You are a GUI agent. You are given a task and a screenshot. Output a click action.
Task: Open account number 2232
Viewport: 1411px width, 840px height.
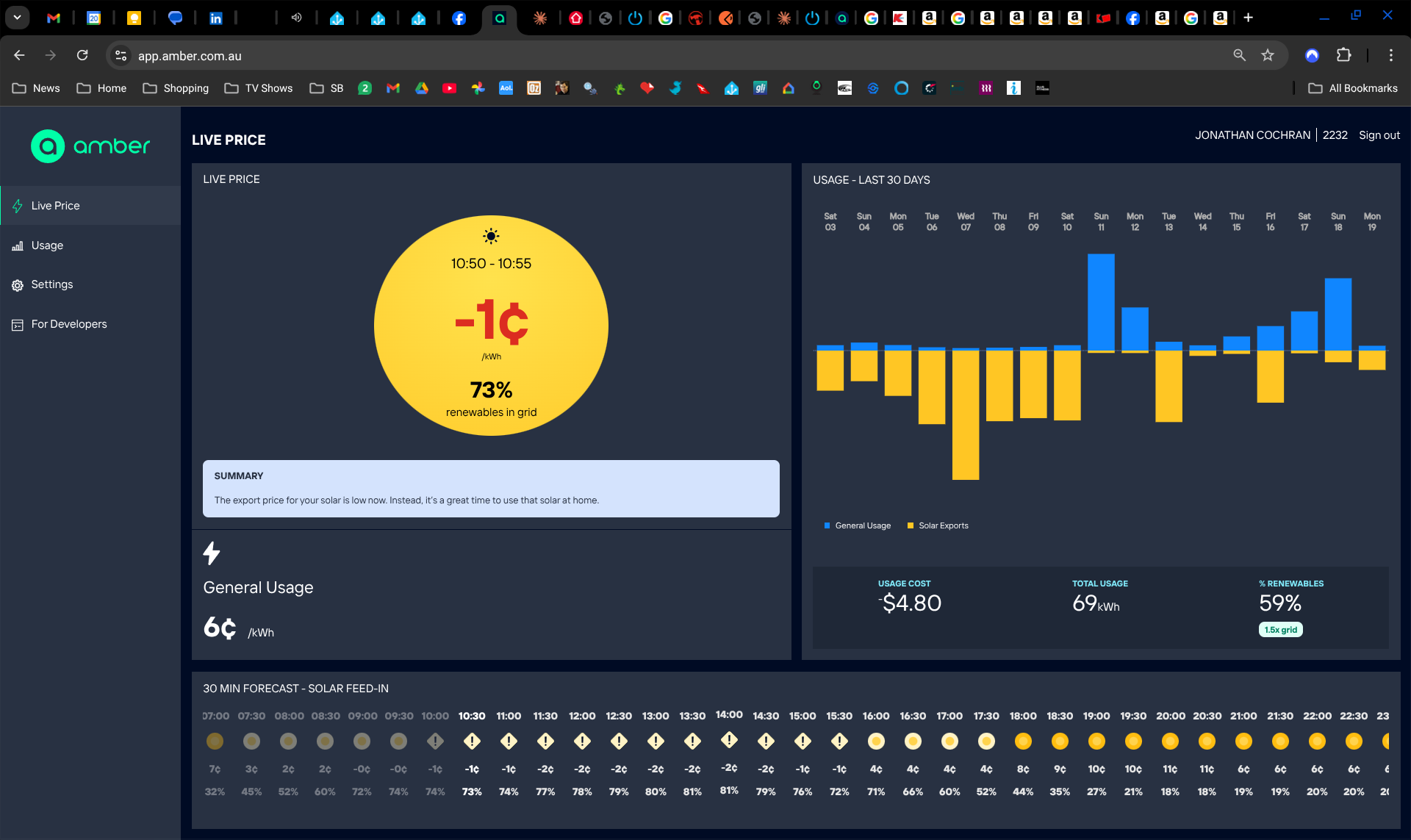tap(1335, 135)
